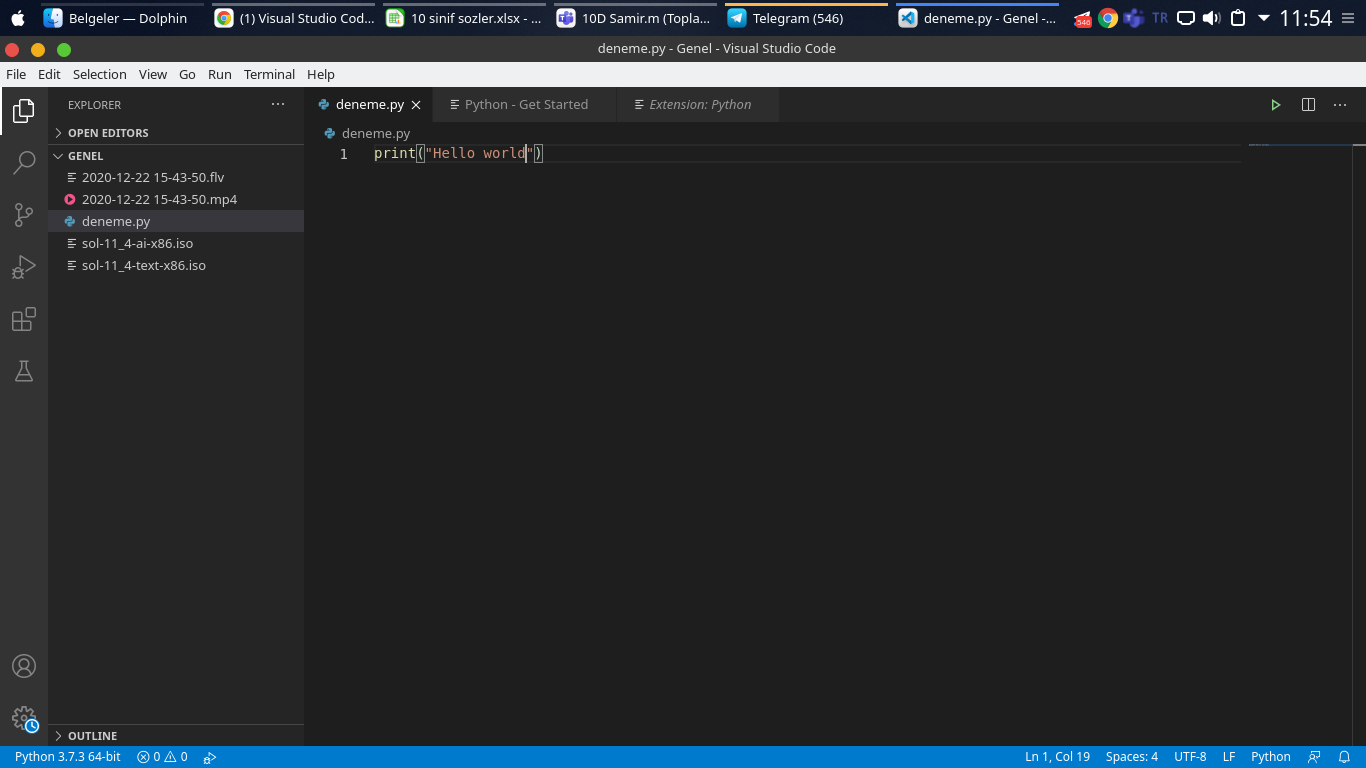Open the Run menu

(220, 74)
